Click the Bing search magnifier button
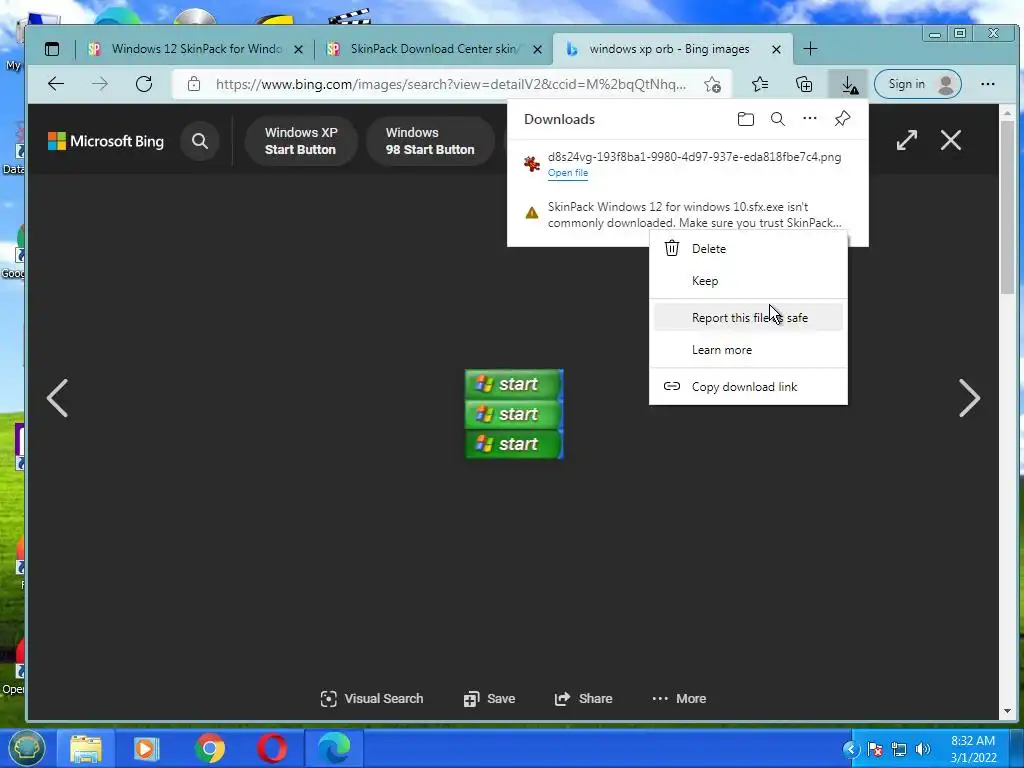The width and height of the screenshot is (1024, 768). [200, 141]
